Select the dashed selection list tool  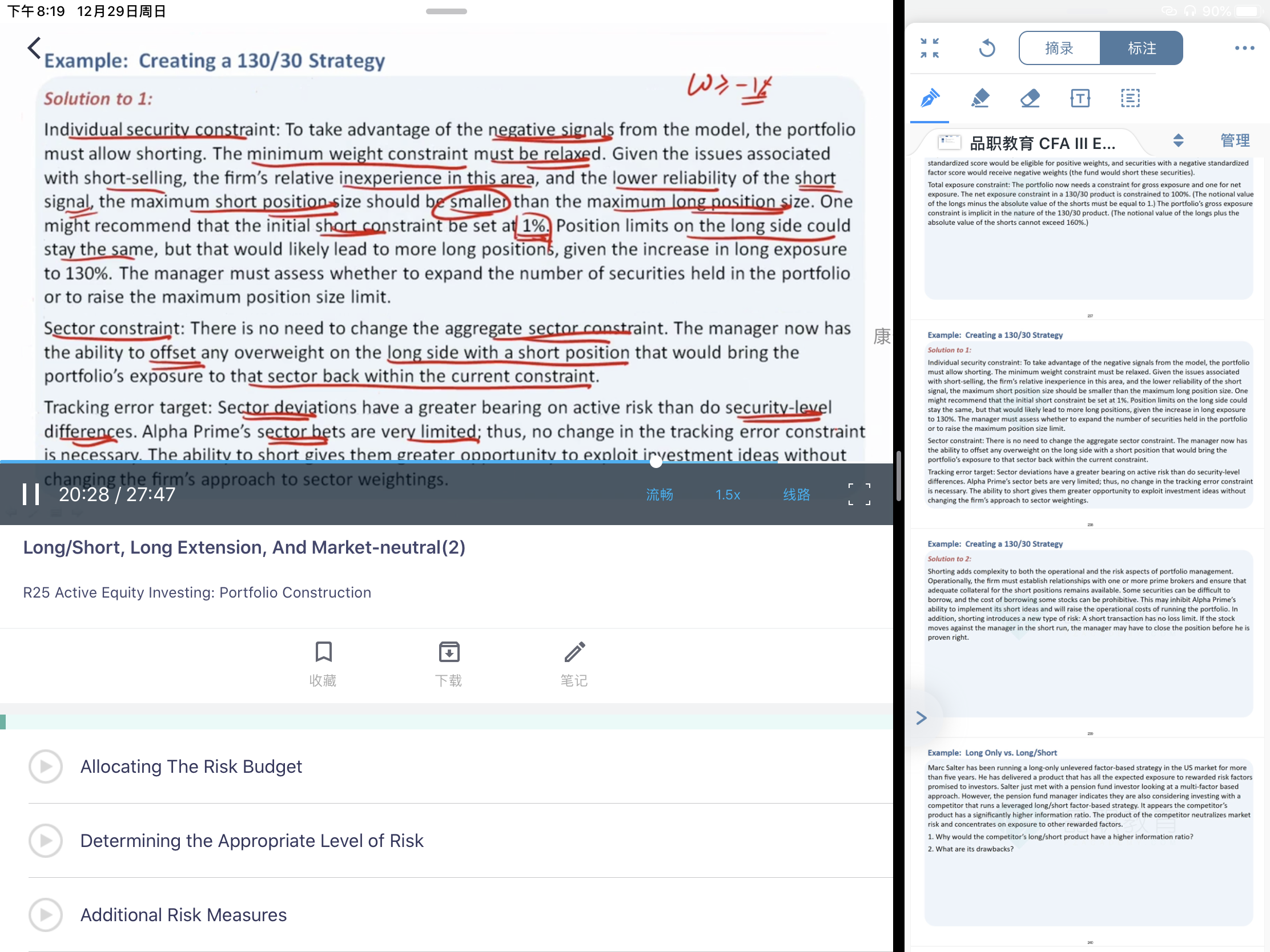click(1130, 98)
